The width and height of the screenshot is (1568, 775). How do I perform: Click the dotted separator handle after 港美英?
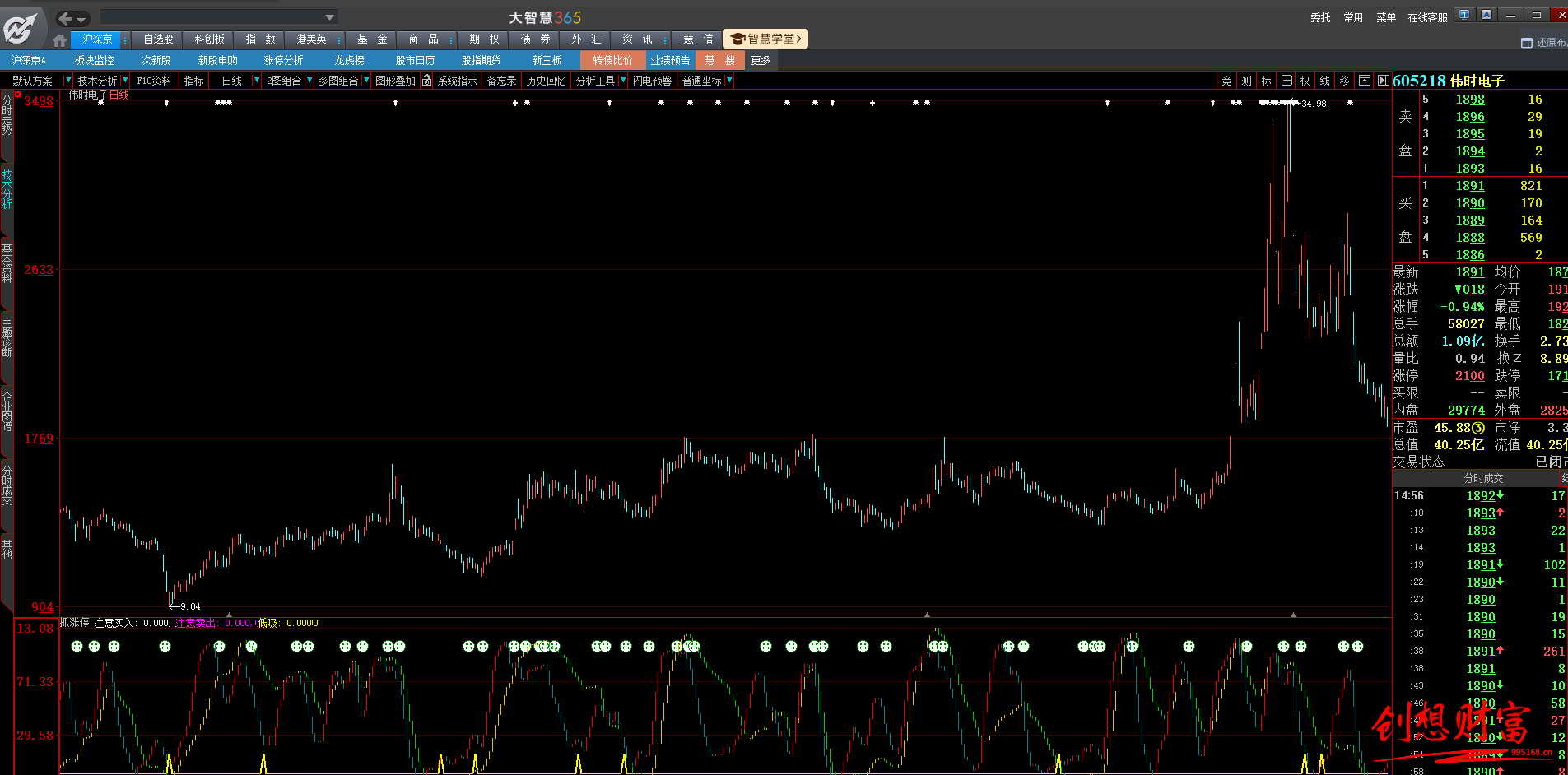[x=339, y=39]
